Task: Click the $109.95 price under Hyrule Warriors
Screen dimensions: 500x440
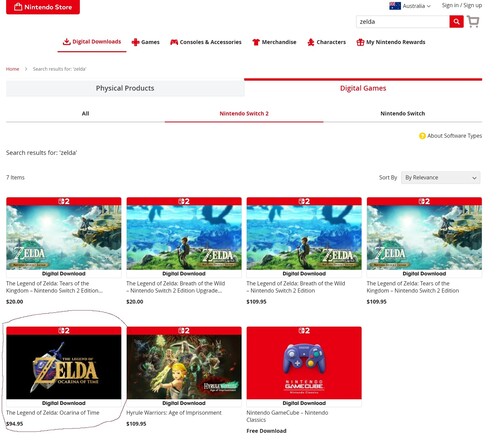Action: [x=136, y=424]
